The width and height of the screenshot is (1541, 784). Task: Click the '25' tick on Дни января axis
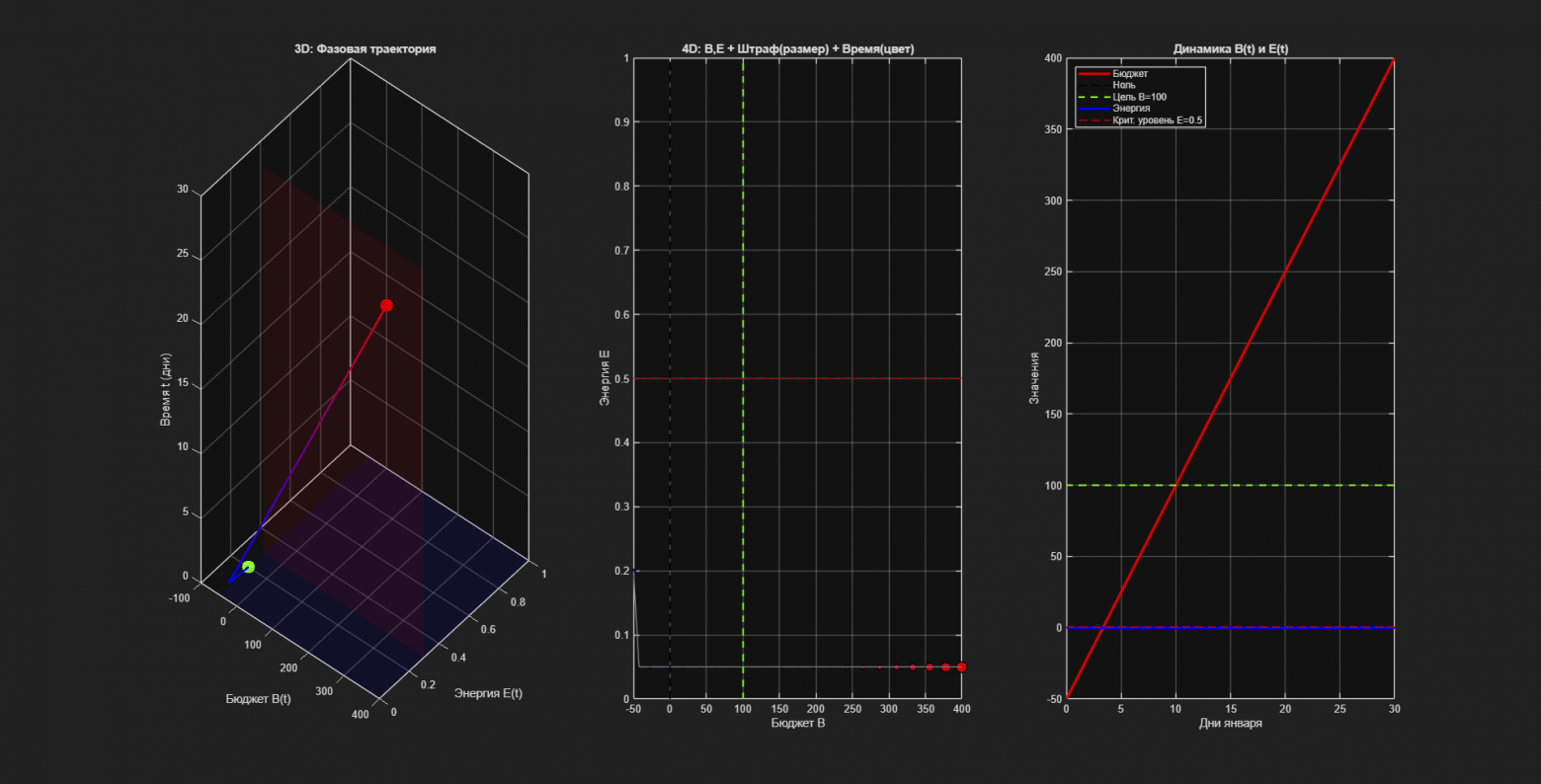tap(1339, 709)
